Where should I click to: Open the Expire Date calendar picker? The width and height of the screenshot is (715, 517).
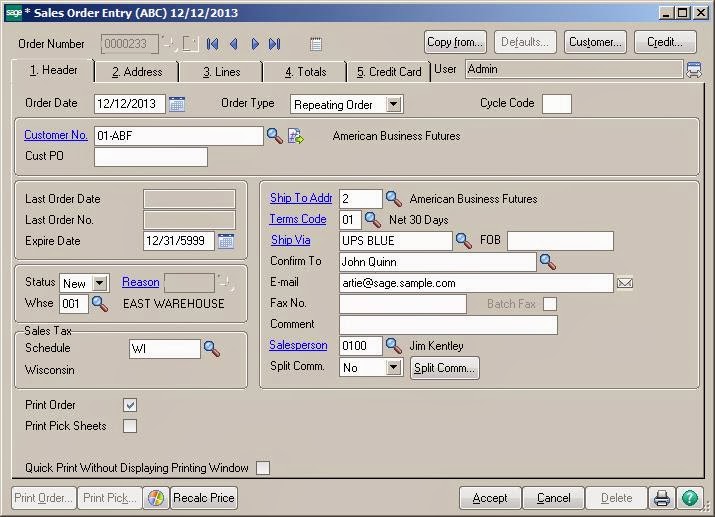click(x=226, y=241)
